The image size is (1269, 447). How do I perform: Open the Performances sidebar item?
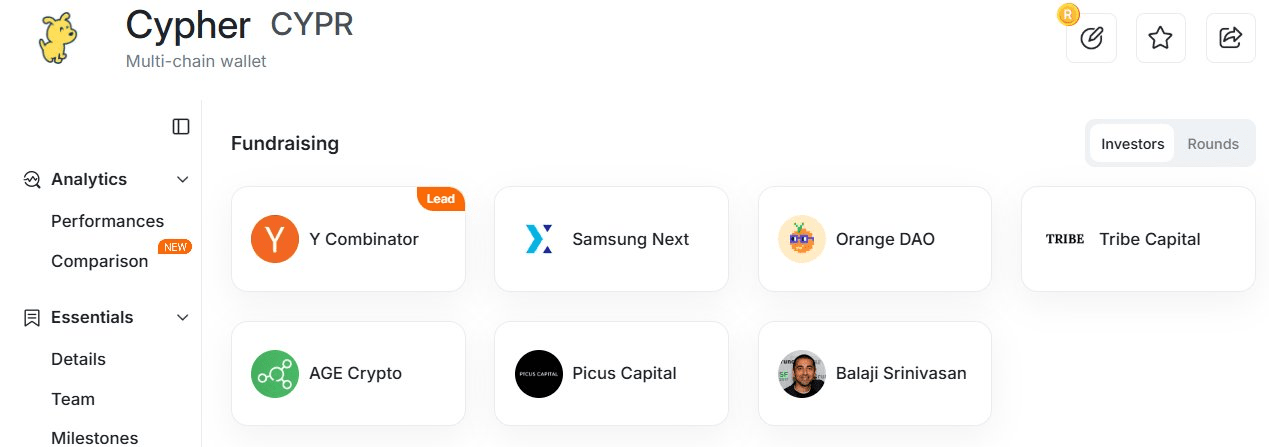(x=107, y=221)
